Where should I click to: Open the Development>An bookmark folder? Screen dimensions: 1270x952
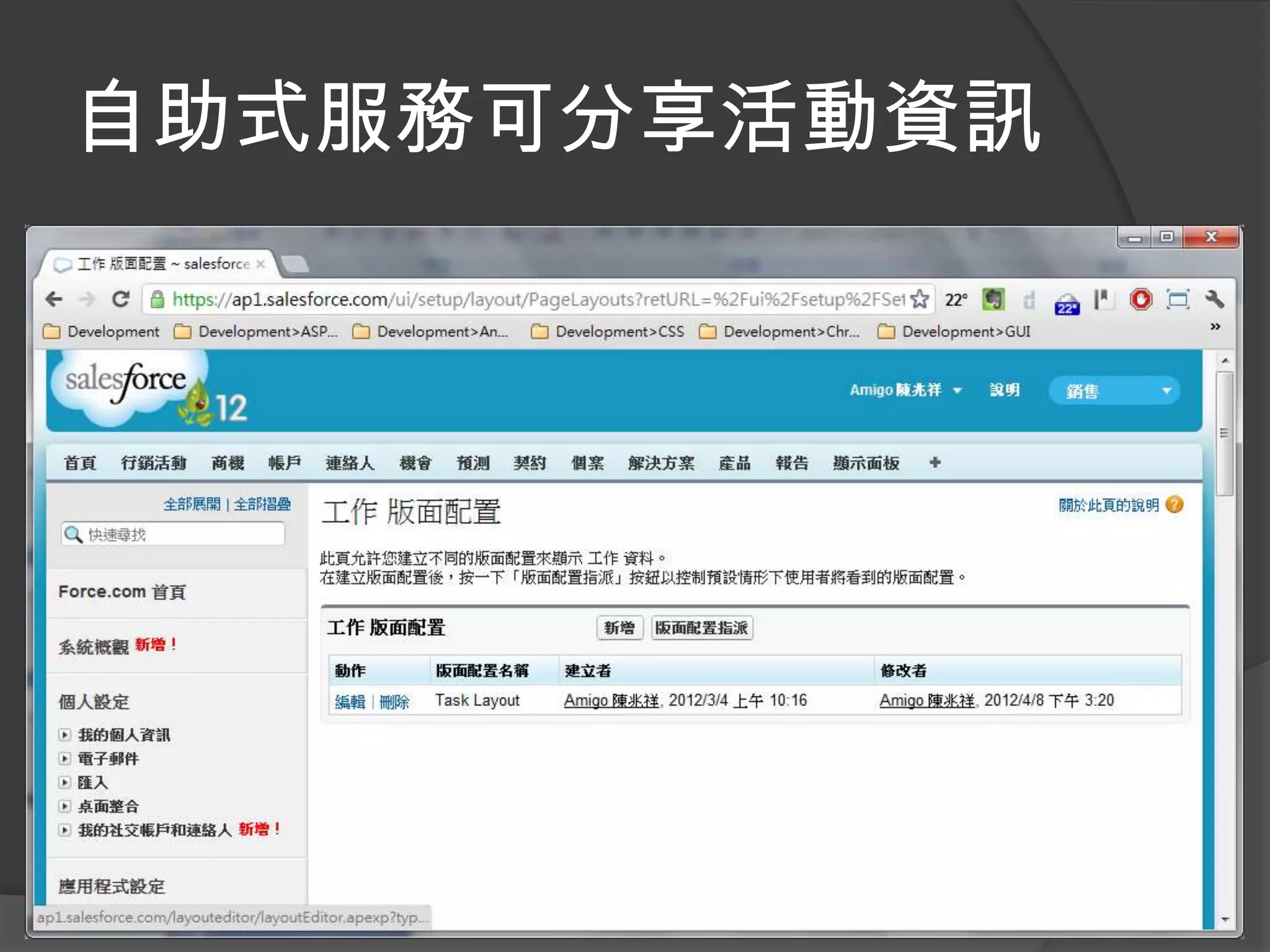click(430, 332)
